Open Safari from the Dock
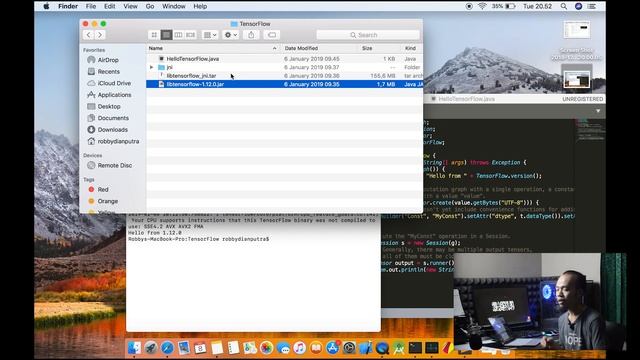 (167, 348)
